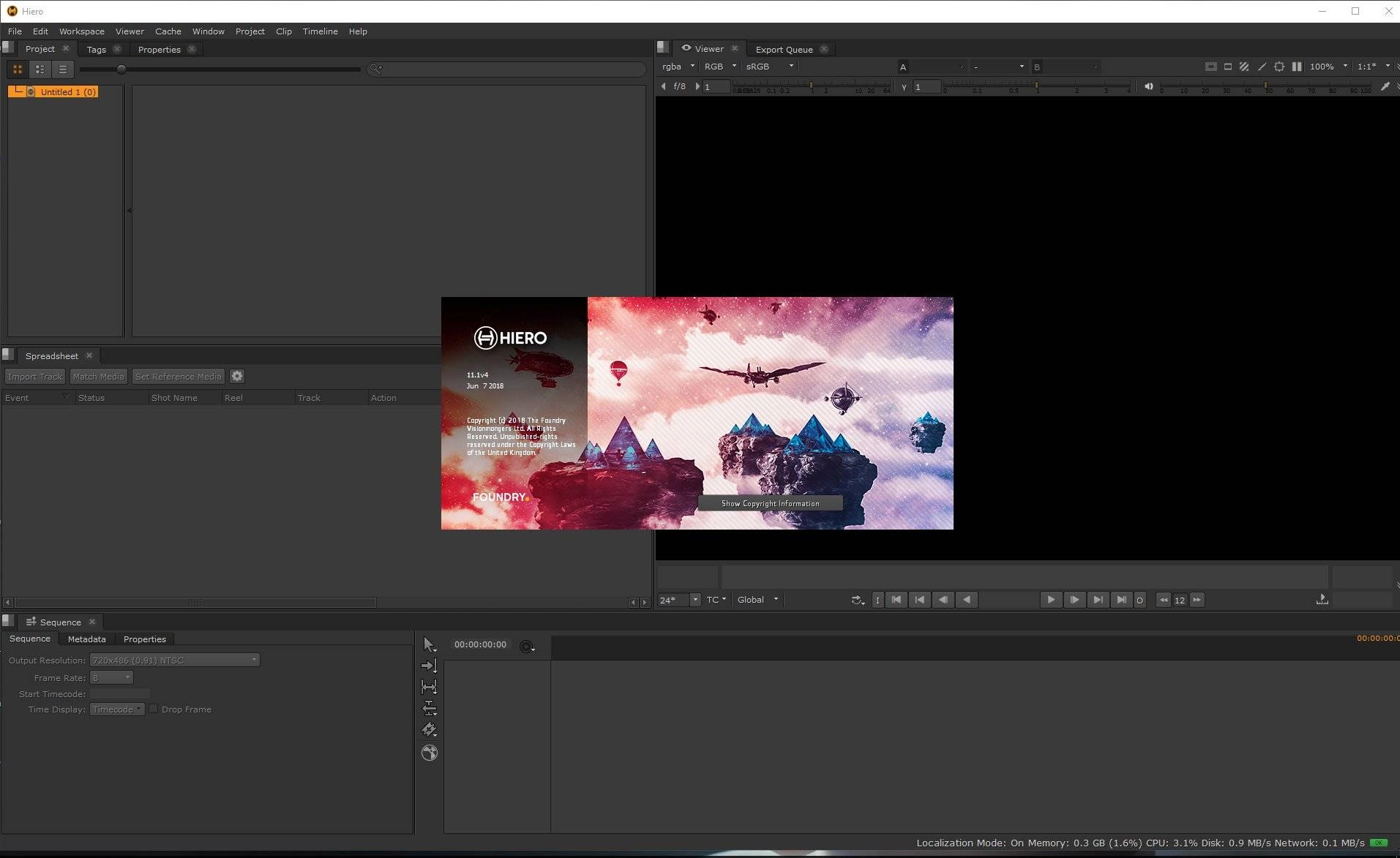Open spreadsheet settings gear icon

pyautogui.click(x=237, y=376)
